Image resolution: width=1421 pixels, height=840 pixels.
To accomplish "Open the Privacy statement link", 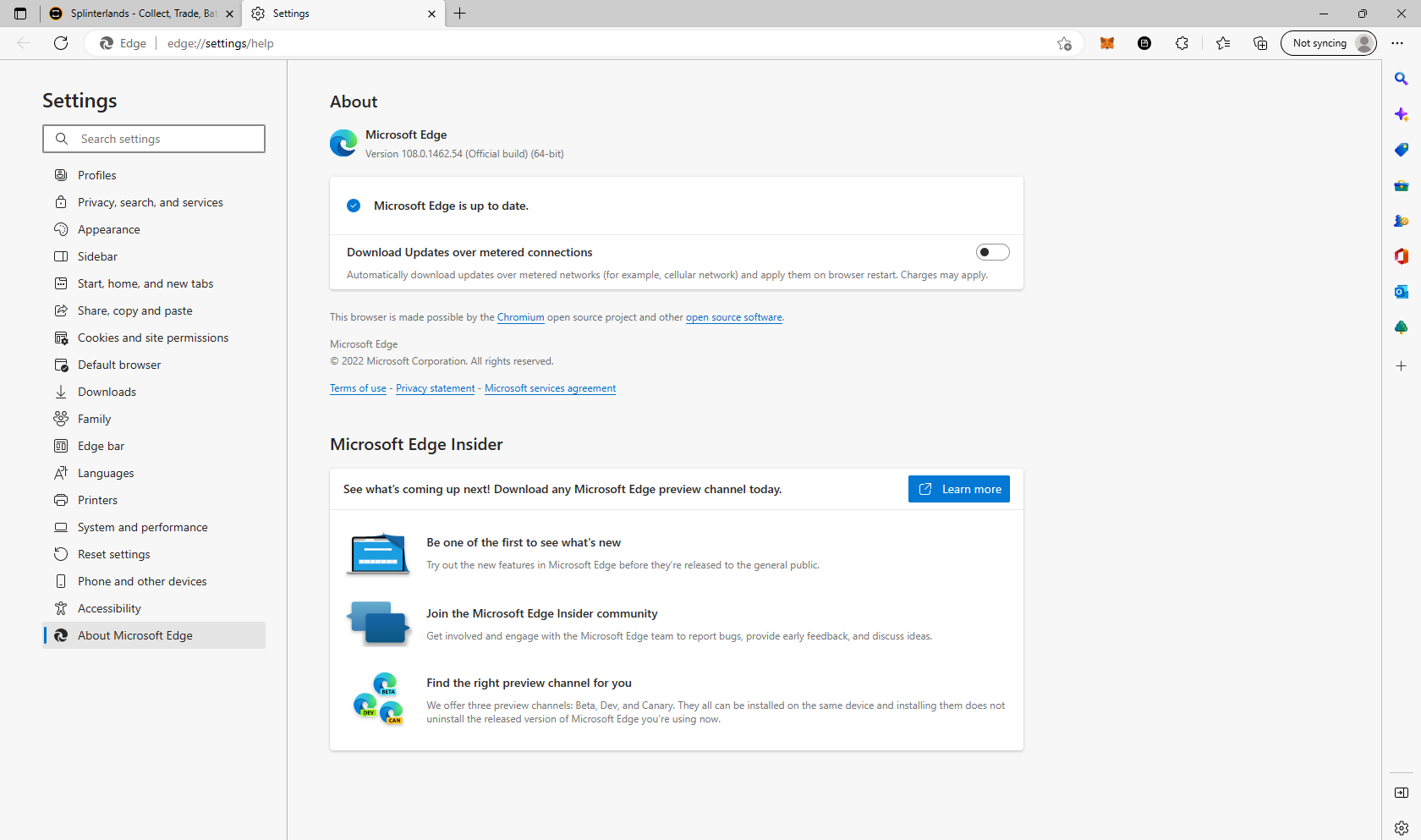I will (435, 388).
